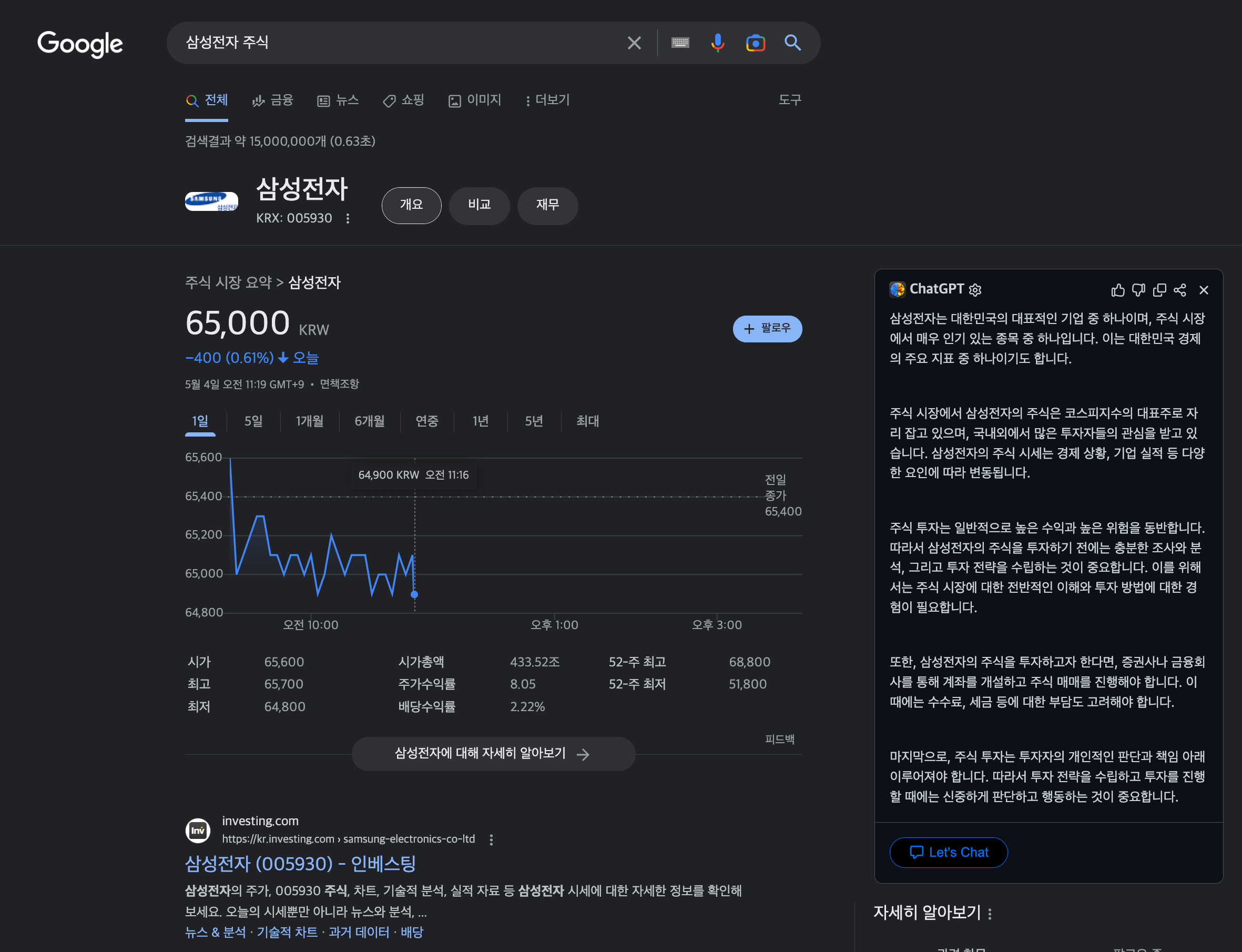Open Google Lens image search
This screenshot has width=1242, height=952.
click(755, 43)
